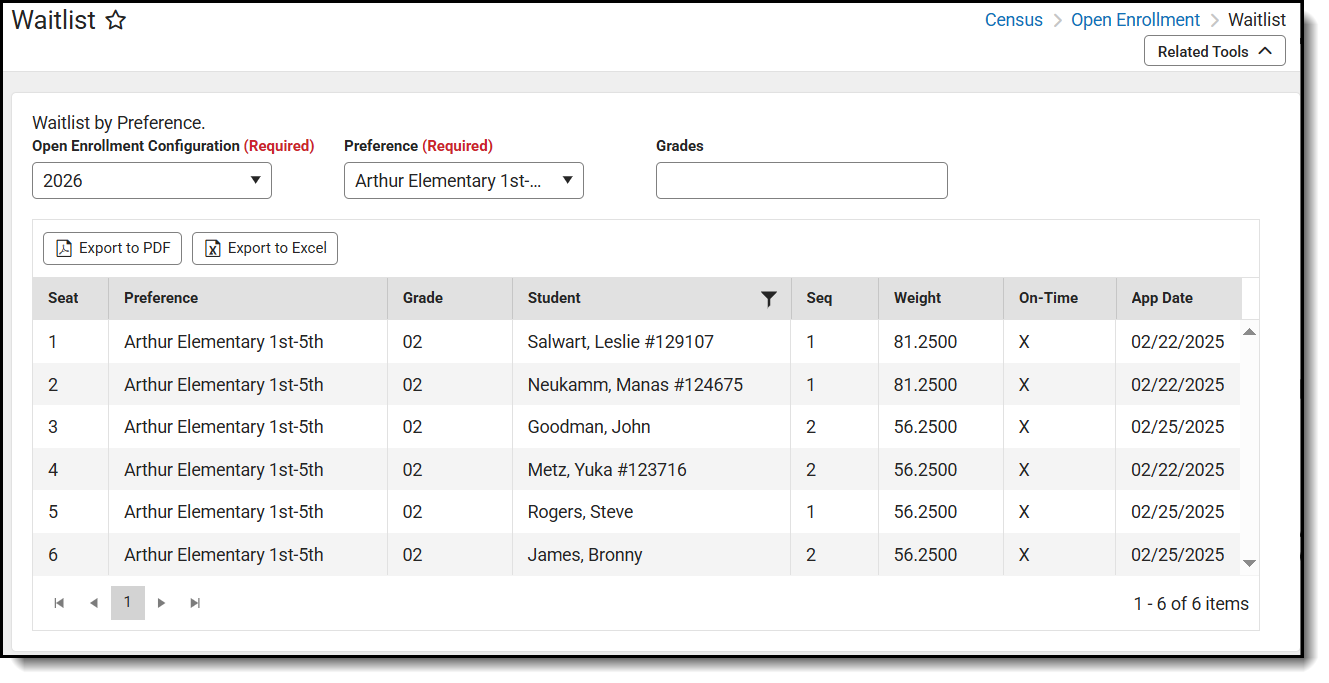Open the Open Enrollment breadcrumb link
This screenshot has width=1329, height=683.
(x=1136, y=20)
